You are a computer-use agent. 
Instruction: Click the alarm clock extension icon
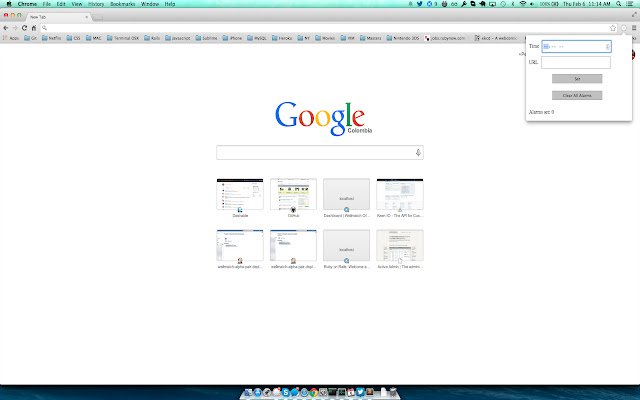[x=624, y=28]
